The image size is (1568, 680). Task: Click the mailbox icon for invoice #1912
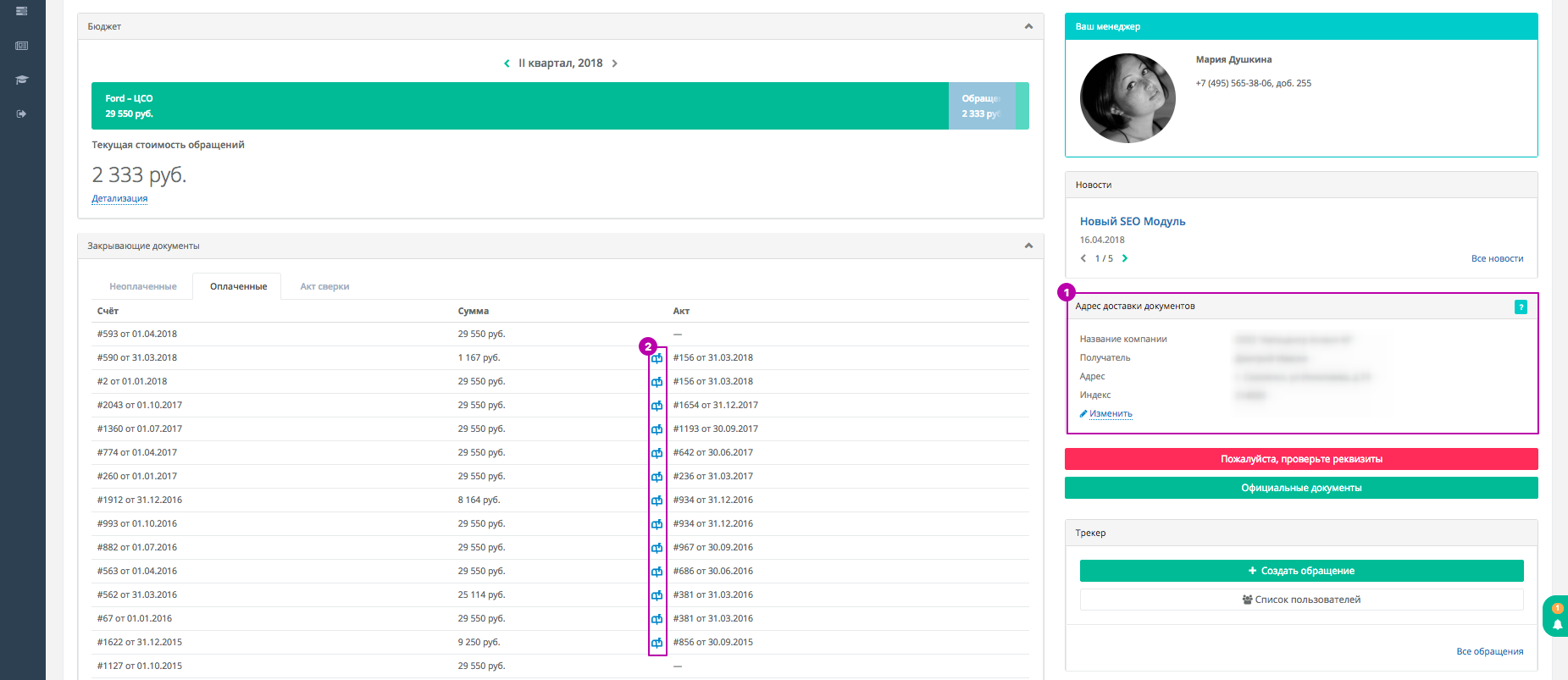coord(657,500)
